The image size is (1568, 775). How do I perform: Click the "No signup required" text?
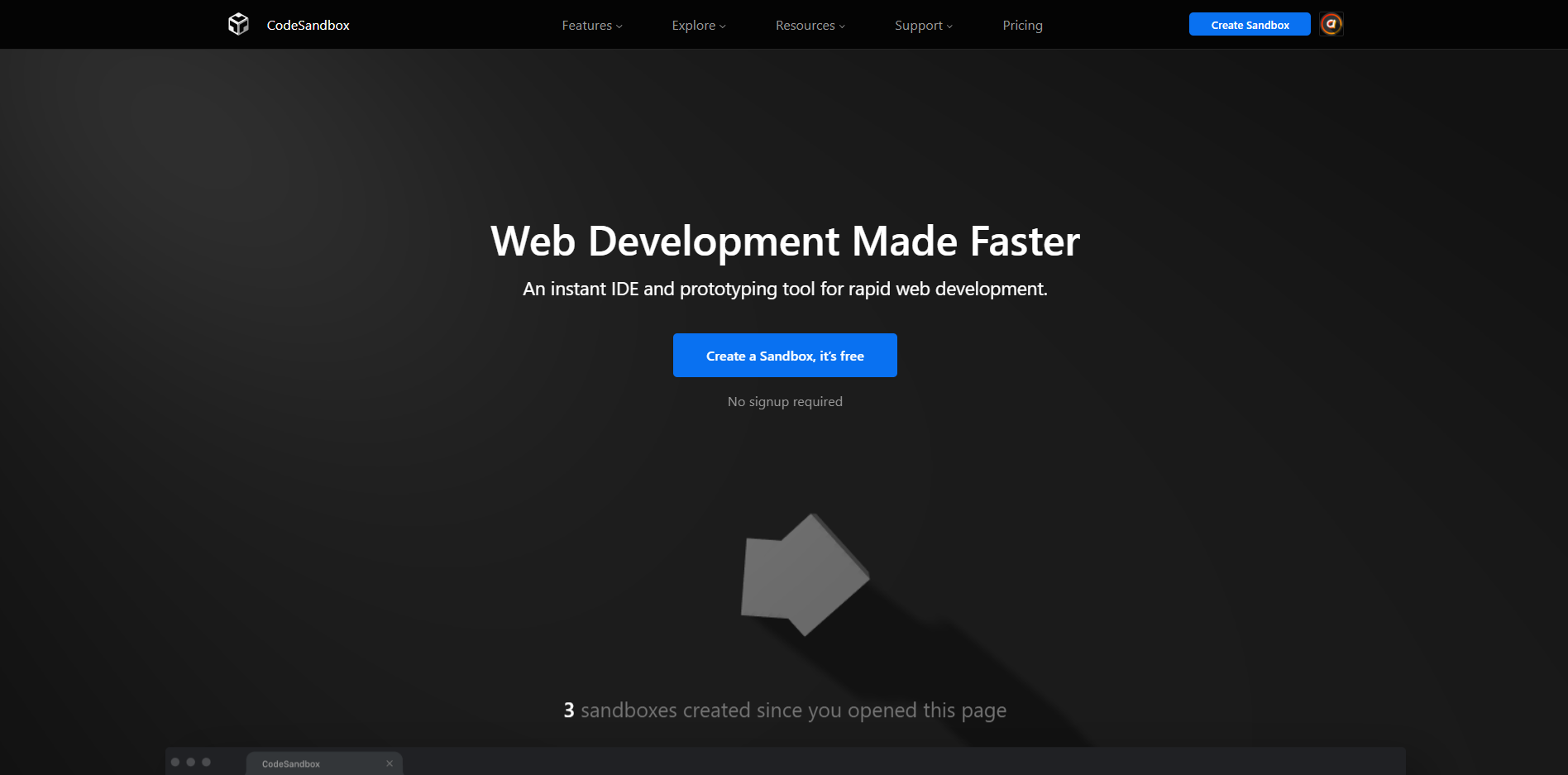[785, 402]
